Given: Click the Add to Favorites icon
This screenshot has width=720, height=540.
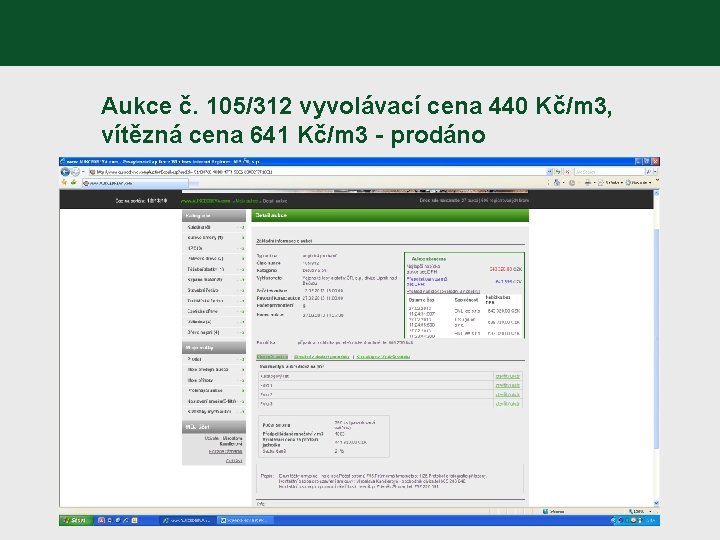Looking at the screenshot, I should [73, 183].
